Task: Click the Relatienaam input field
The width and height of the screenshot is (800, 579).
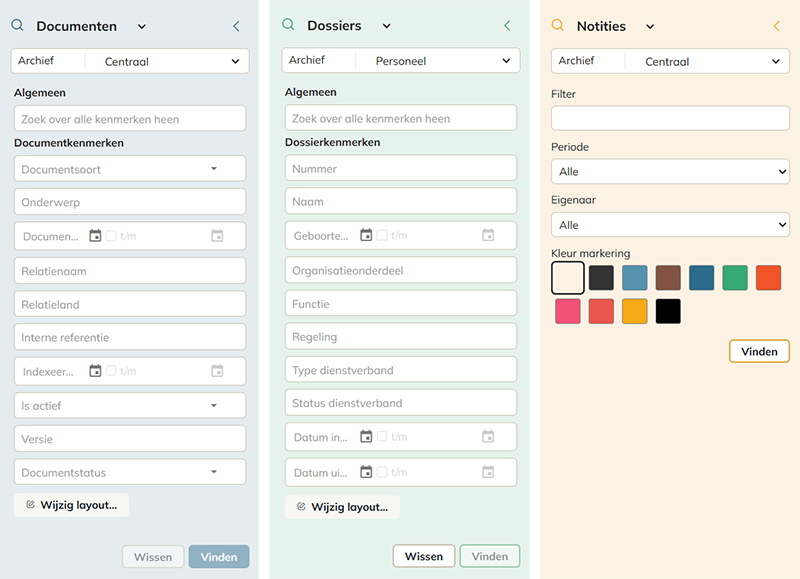Action: coord(130,271)
